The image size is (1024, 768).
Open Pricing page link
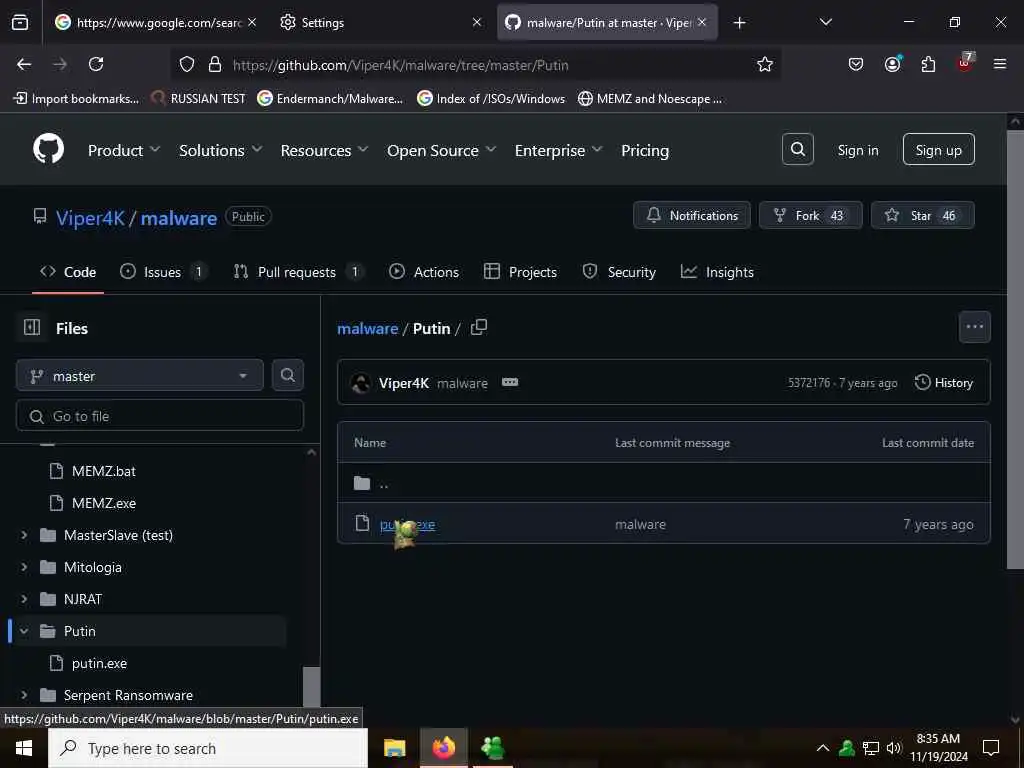pyautogui.click(x=645, y=150)
